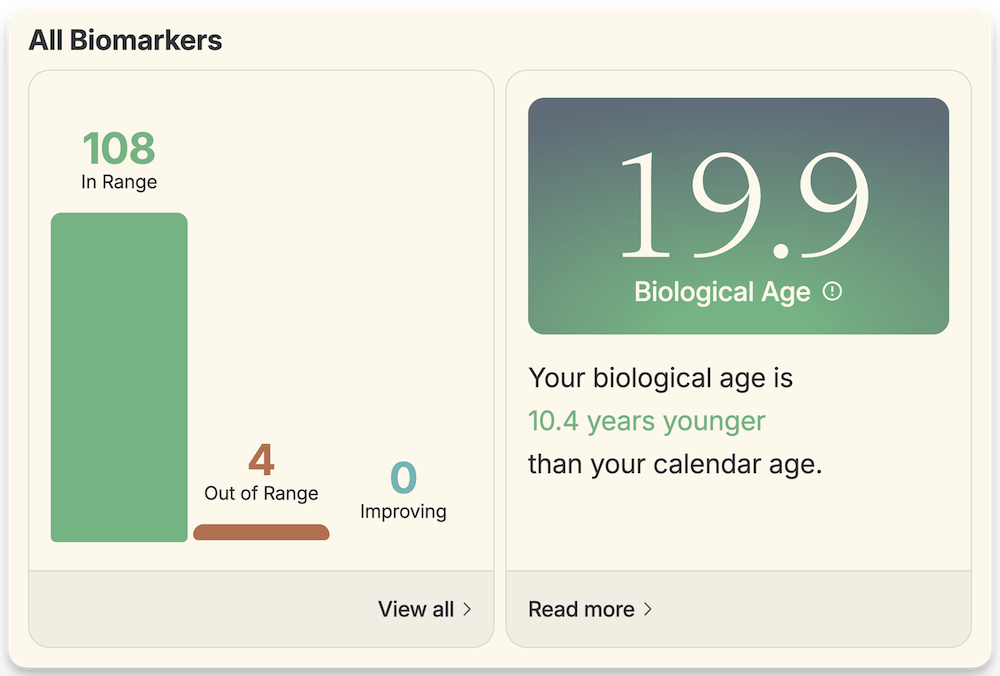
Task: Click the Read more chevron arrow
Action: coord(650,609)
